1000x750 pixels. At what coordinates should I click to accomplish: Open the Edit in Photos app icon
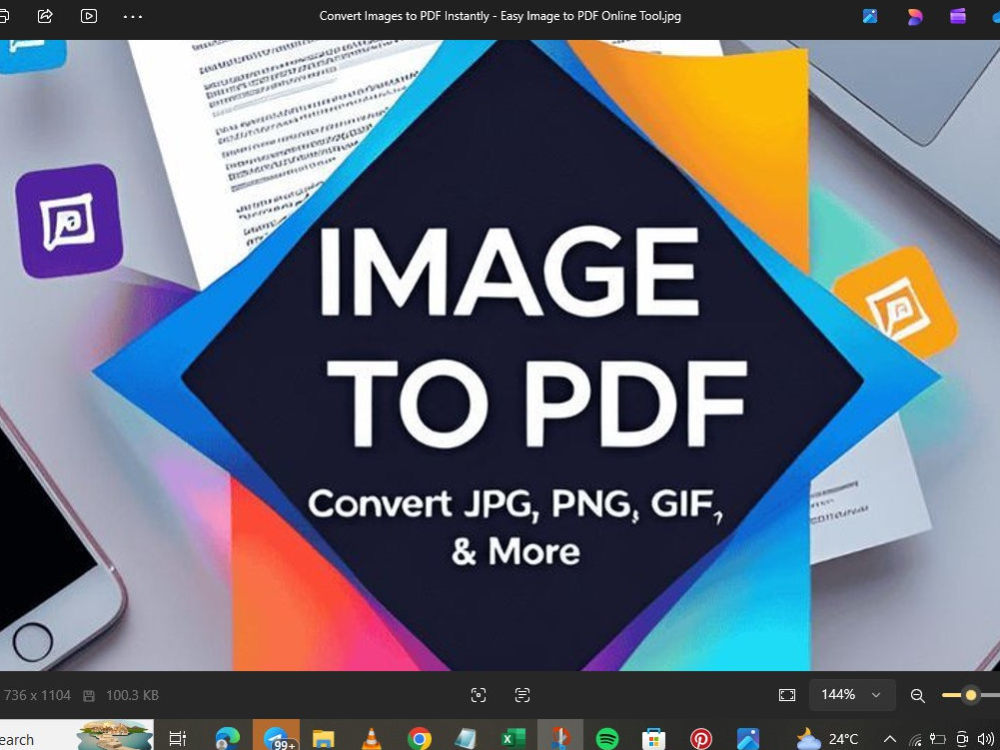tap(871, 16)
